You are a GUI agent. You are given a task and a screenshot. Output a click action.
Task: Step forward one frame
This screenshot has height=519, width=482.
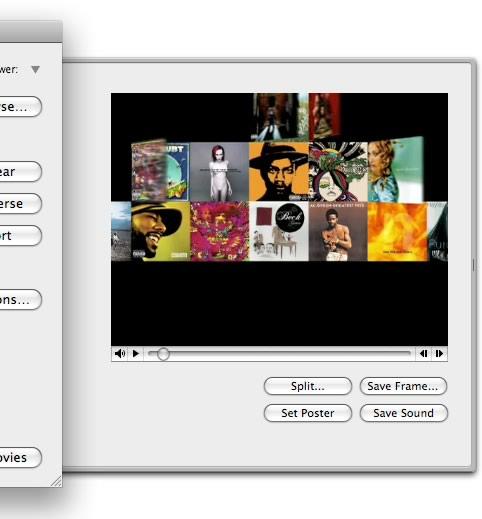tap(439, 353)
